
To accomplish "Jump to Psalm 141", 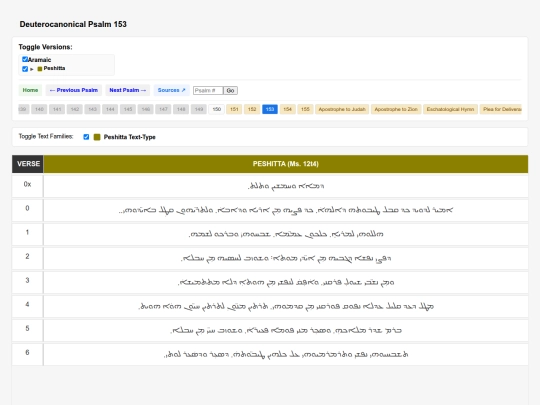I will 57,109.
